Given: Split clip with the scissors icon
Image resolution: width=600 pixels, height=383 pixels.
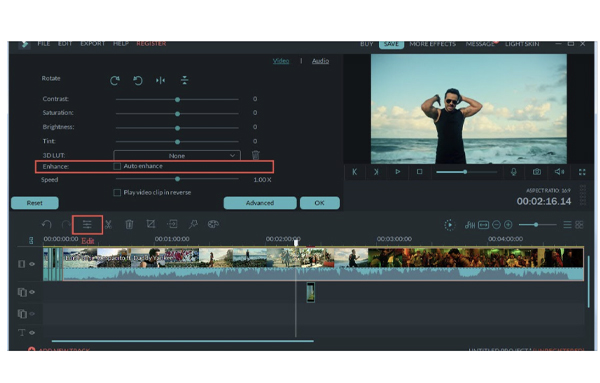Looking at the screenshot, I should (x=108, y=225).
